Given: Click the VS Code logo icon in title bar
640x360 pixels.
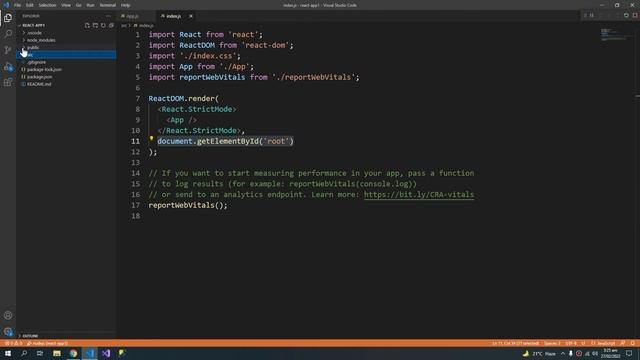Looking at the screenshot, I should tap(6, 5).
